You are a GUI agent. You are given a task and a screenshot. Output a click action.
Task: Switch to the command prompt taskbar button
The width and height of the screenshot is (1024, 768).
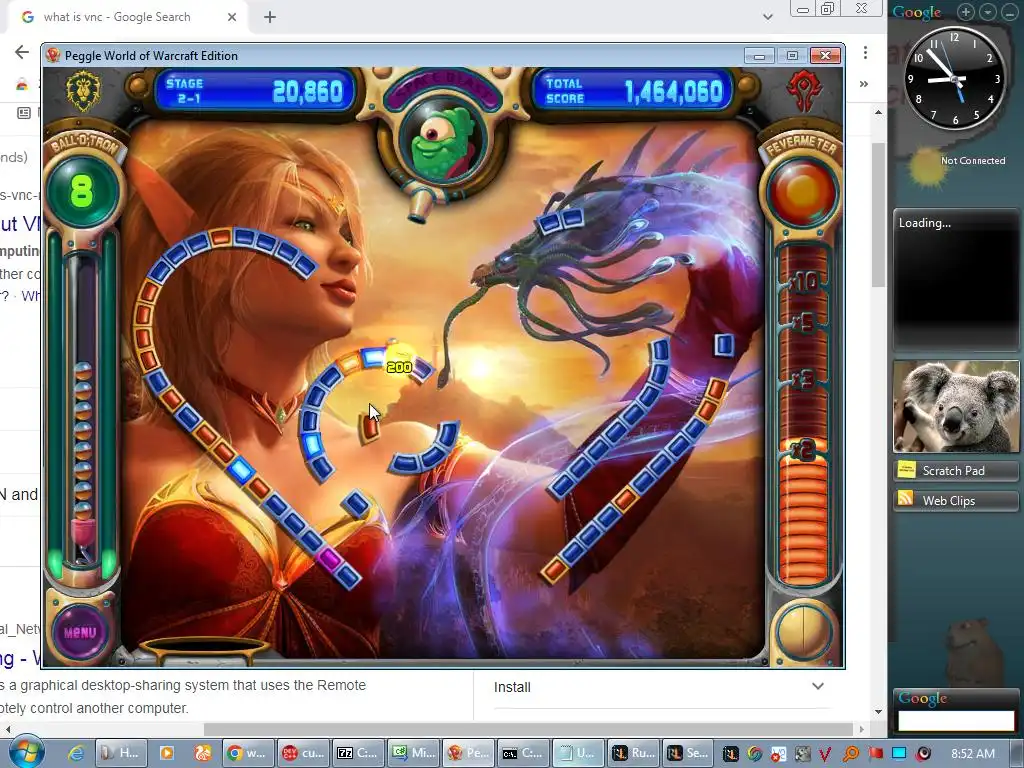click(x=522, y=753)
